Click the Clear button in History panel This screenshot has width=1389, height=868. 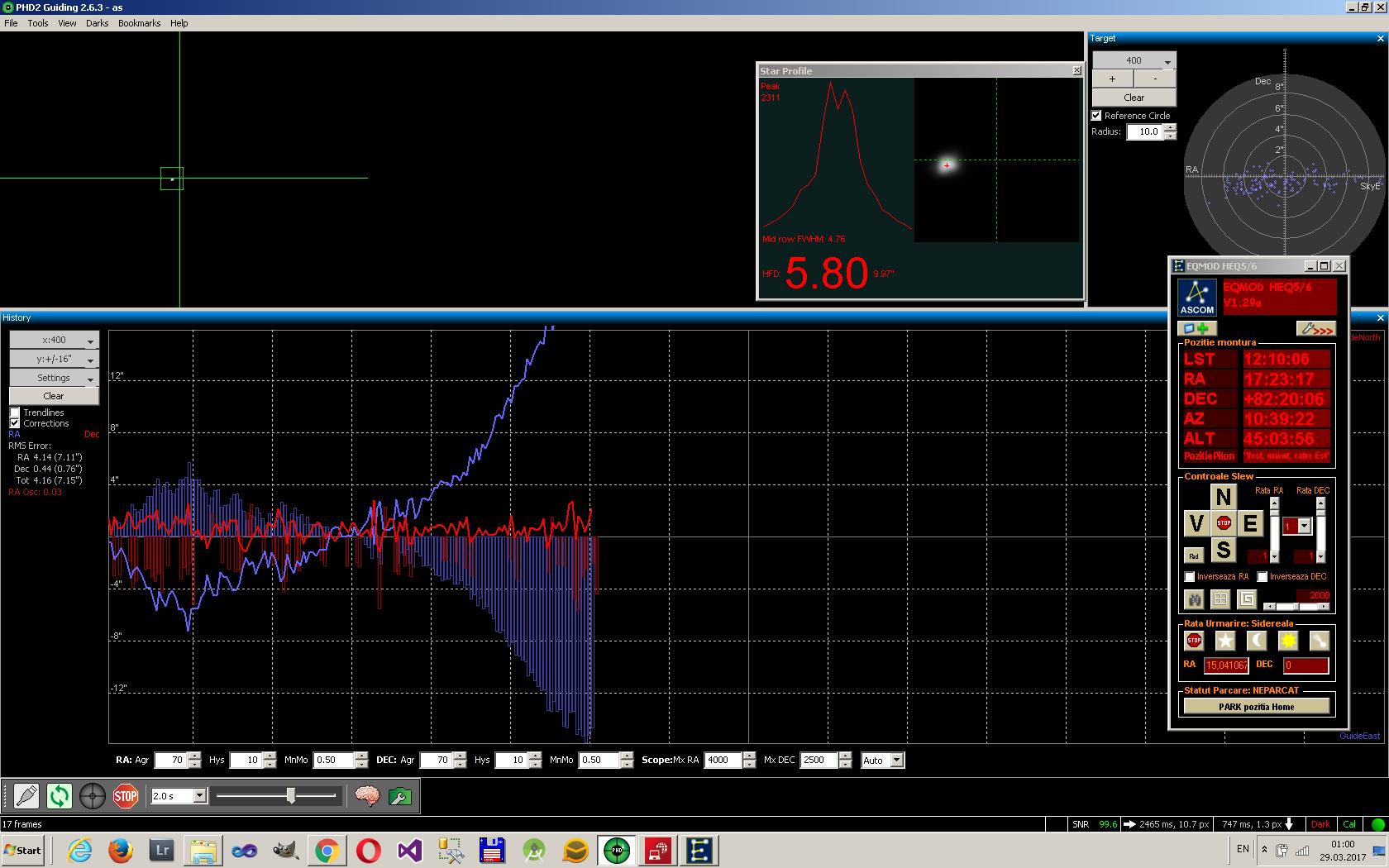pos(55,396)
